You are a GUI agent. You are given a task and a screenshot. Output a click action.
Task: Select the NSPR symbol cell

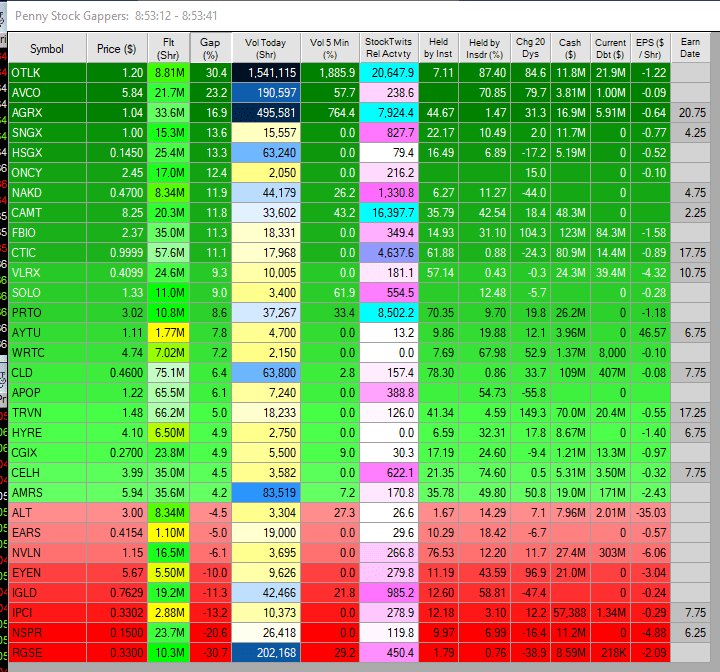point(47,632)
